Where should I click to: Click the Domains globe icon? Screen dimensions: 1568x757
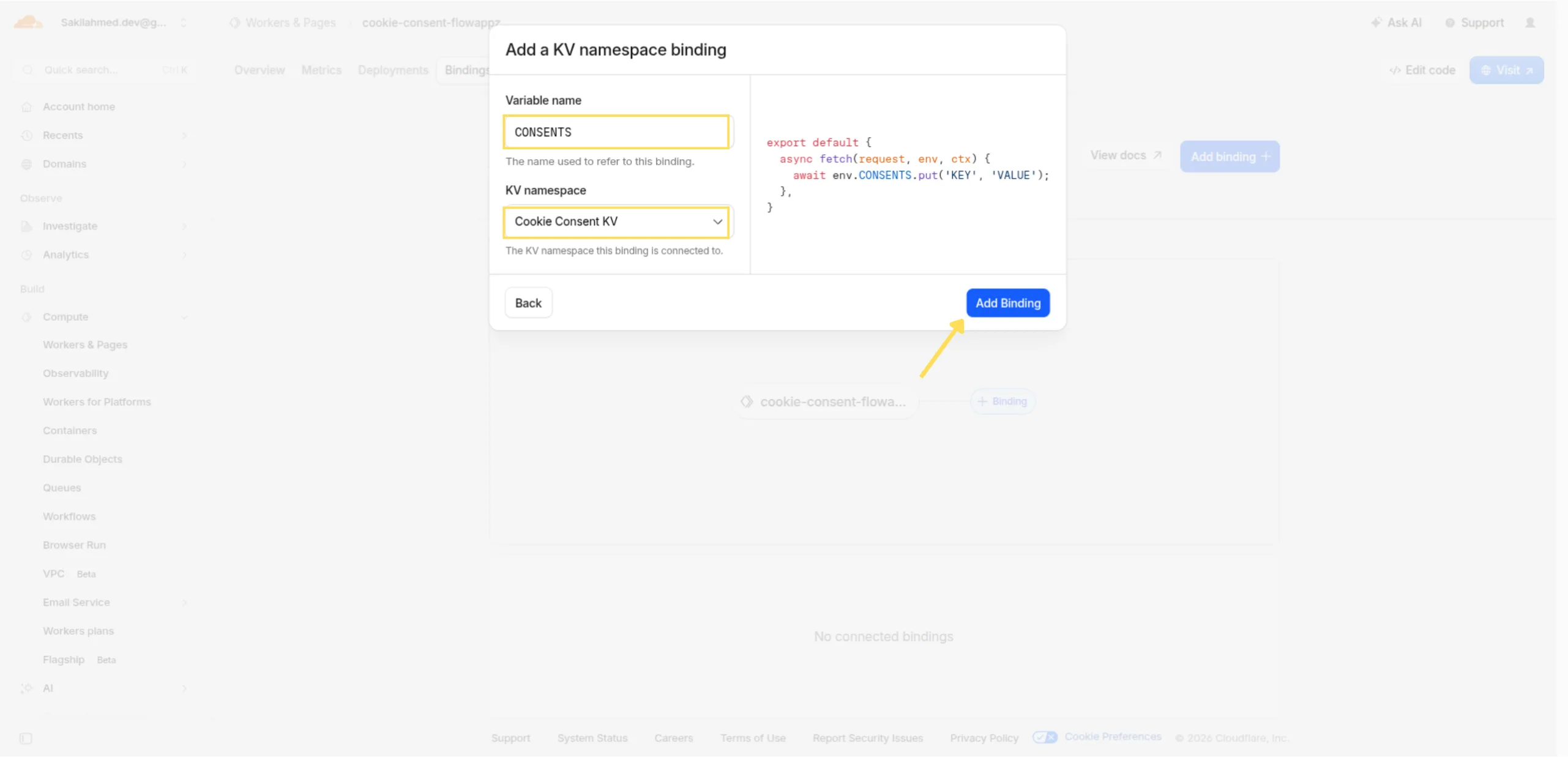pos(26,164)
